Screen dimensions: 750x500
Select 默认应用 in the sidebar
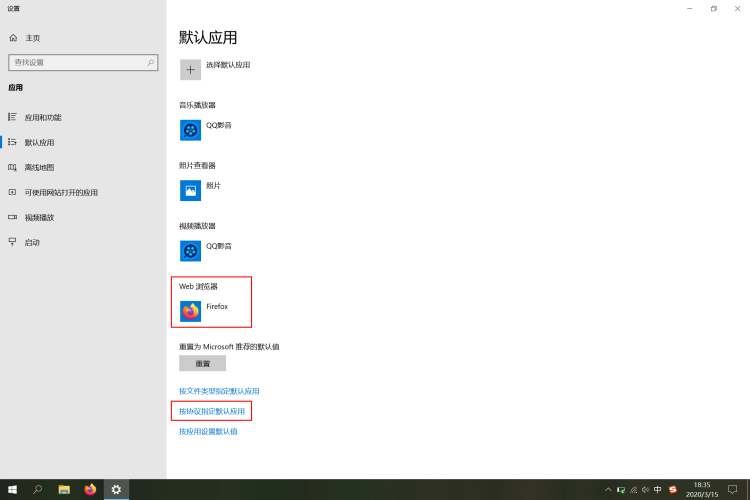point(39,143)
